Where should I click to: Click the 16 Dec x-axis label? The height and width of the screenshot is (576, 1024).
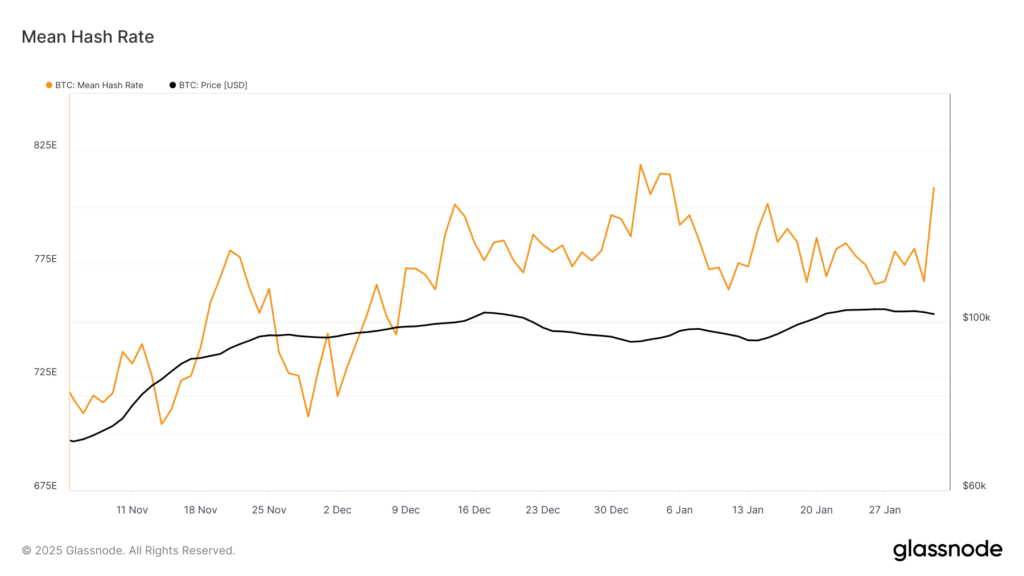tap(474, 510)
